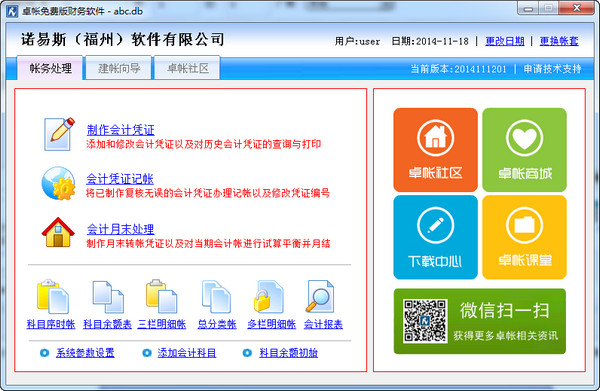Click 获得更多卓帐相关资讯 banner subtitle
This screenshot has width=600, height=391.
[x=506, y=336]
